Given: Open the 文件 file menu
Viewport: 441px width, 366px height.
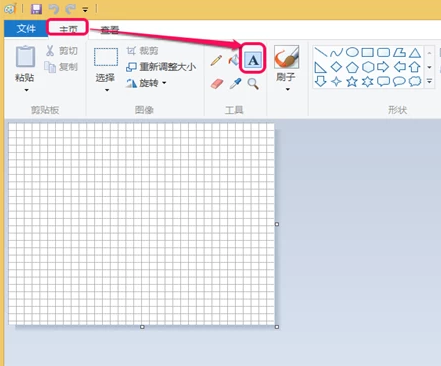Looking at the screenshot, I should point(25,28).
